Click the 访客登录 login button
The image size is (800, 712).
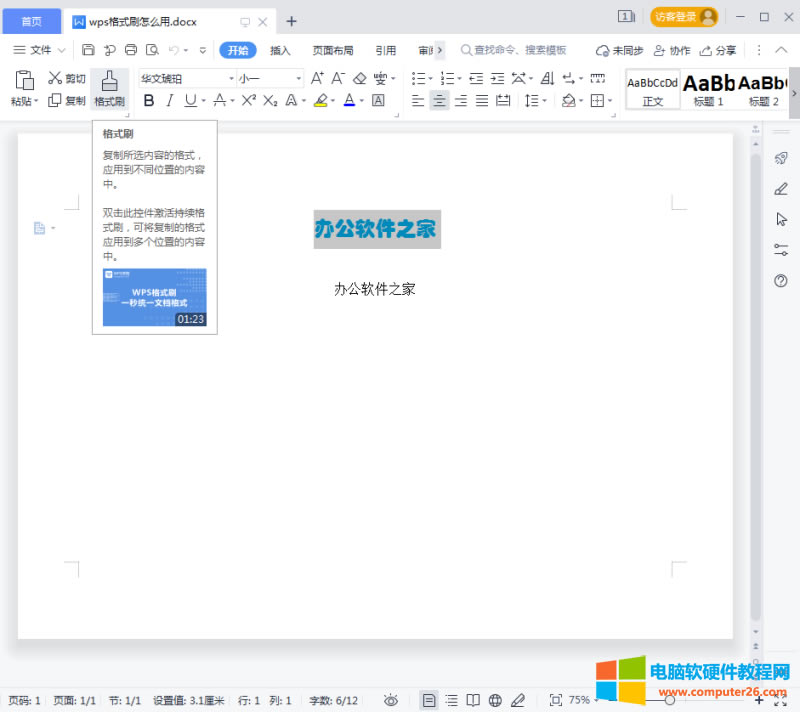tap(684, 17)
